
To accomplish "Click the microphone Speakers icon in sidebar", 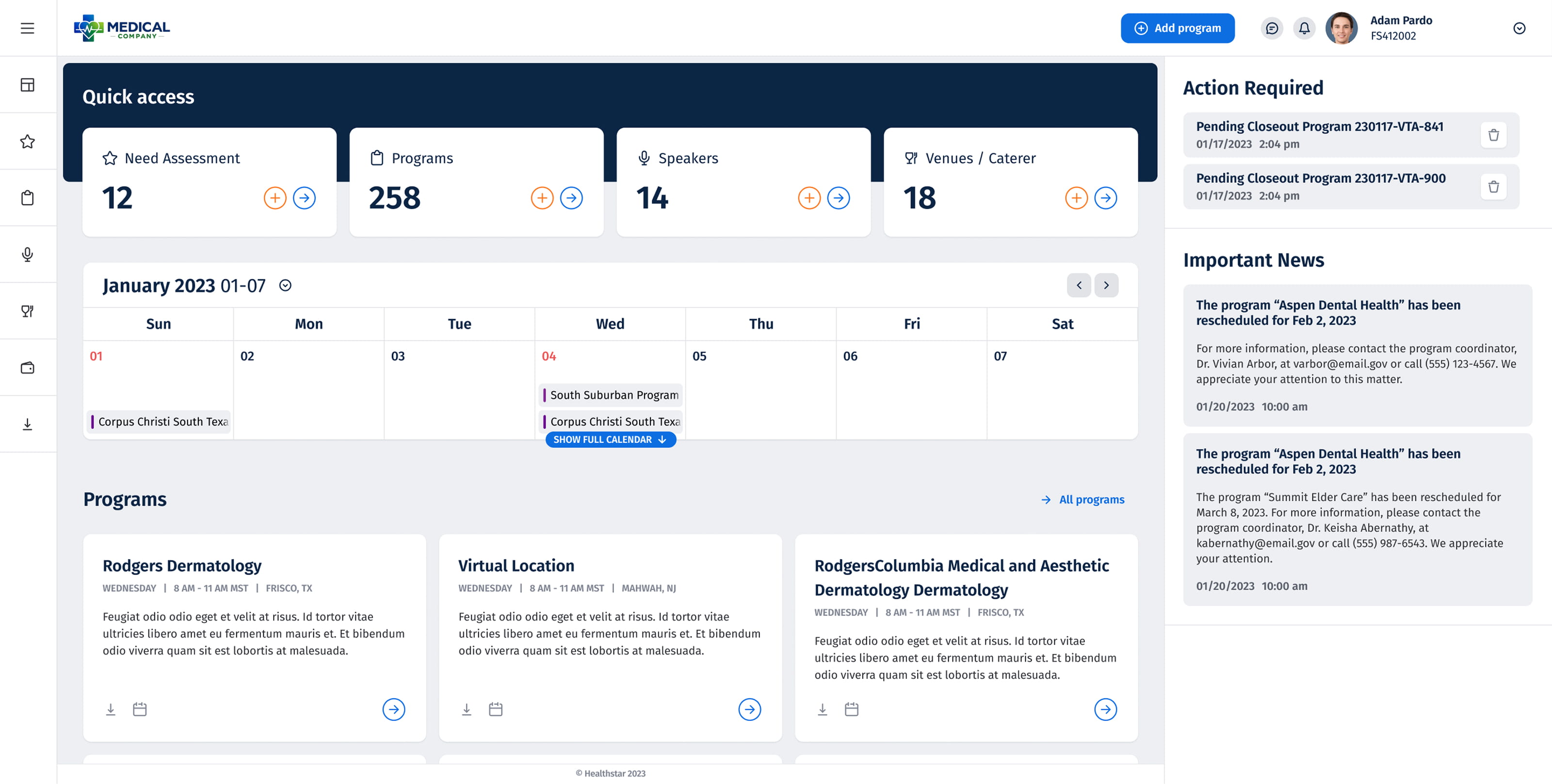I will coord(27,255).
